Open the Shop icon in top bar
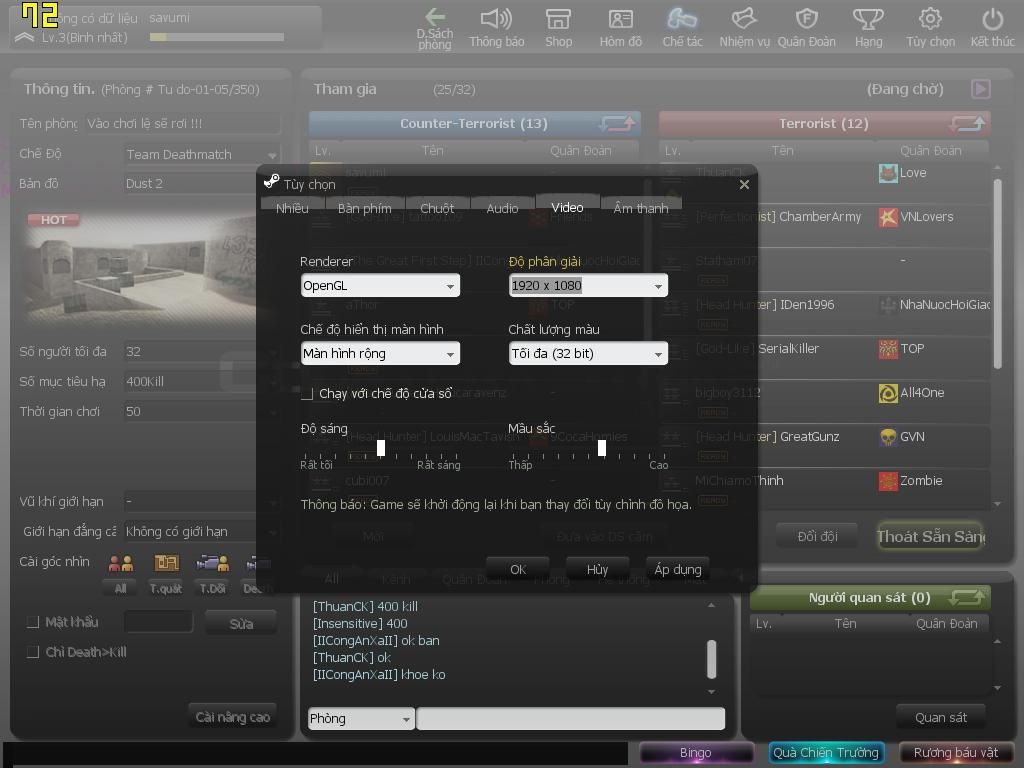Image resolution: width=1024 pixels, height=768 pixels. pyautogui.click(x=558, y=27)
